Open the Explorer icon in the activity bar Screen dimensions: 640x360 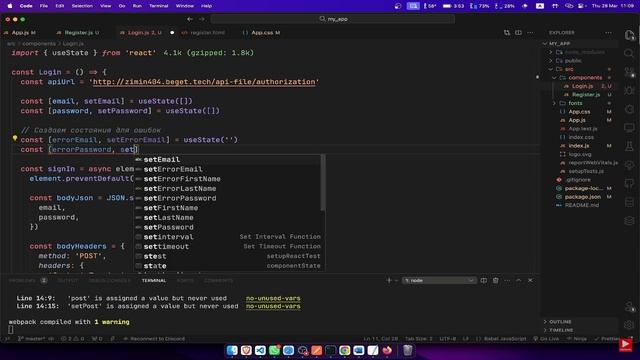click(629, 35)
